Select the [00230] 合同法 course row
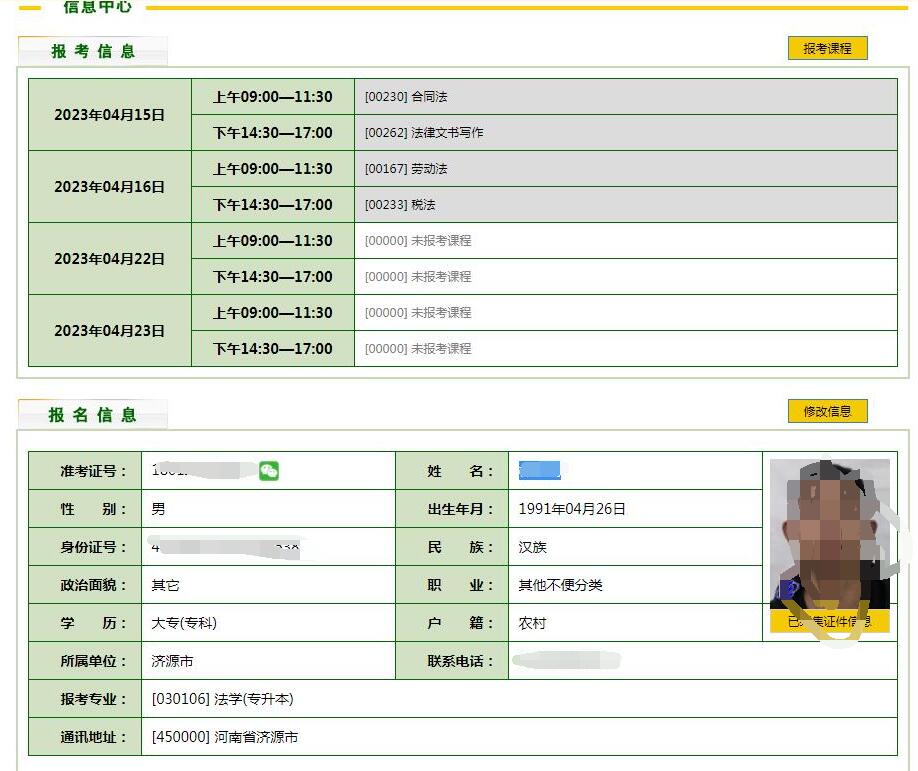Screen dimensions: 918x771 pos(406,97)
